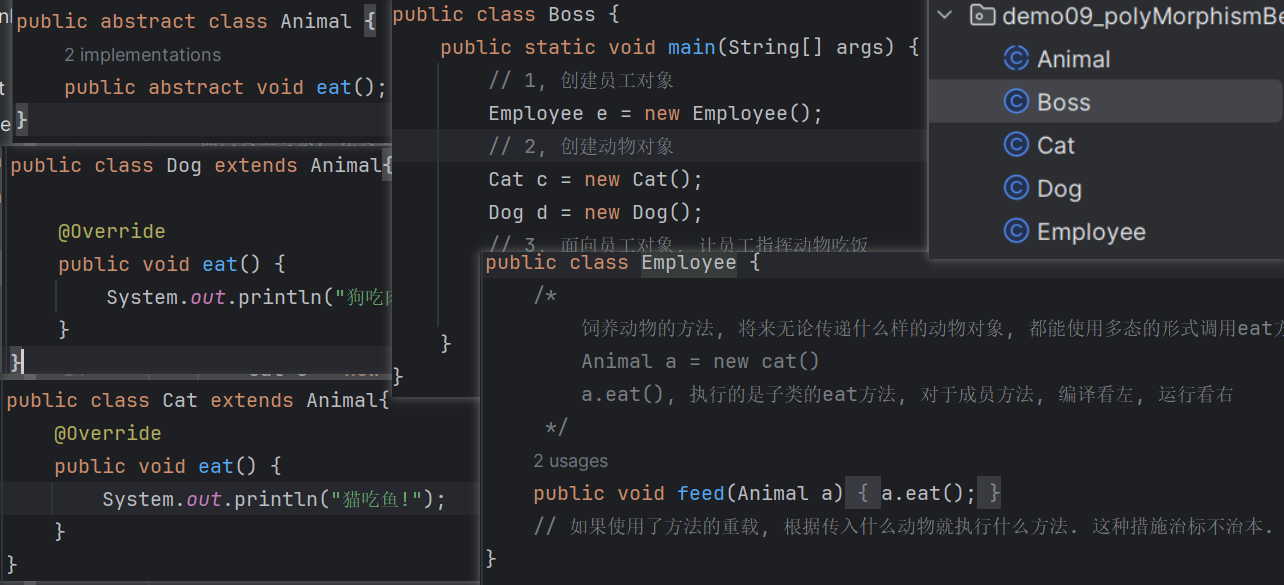The width and height of the screenshot is (1284, 585).
Task: Click the 'Dog d = new Dog();' line
Action: tap(595, 212)
